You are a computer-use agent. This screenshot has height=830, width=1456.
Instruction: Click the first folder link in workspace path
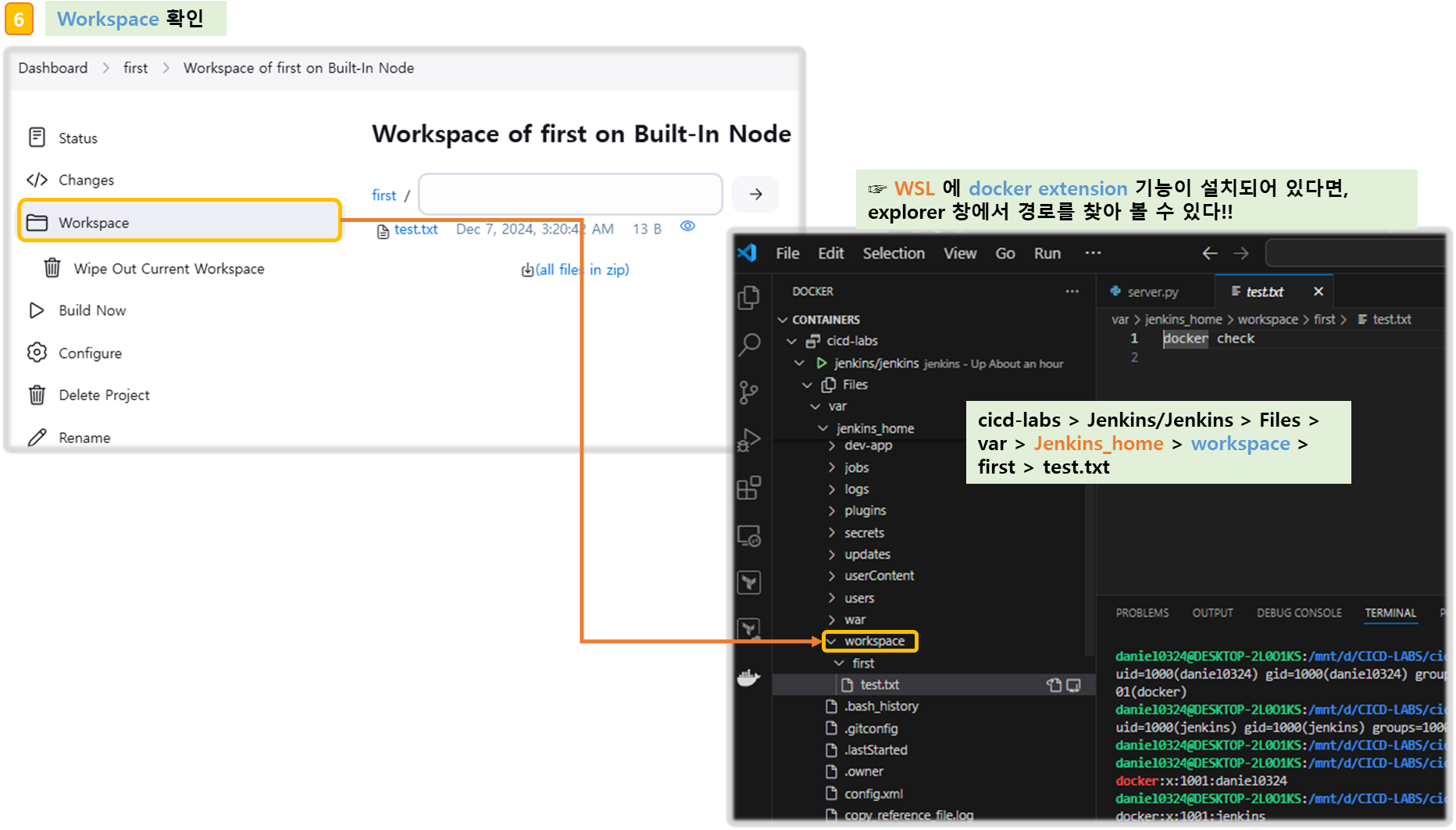click(384, 195)
